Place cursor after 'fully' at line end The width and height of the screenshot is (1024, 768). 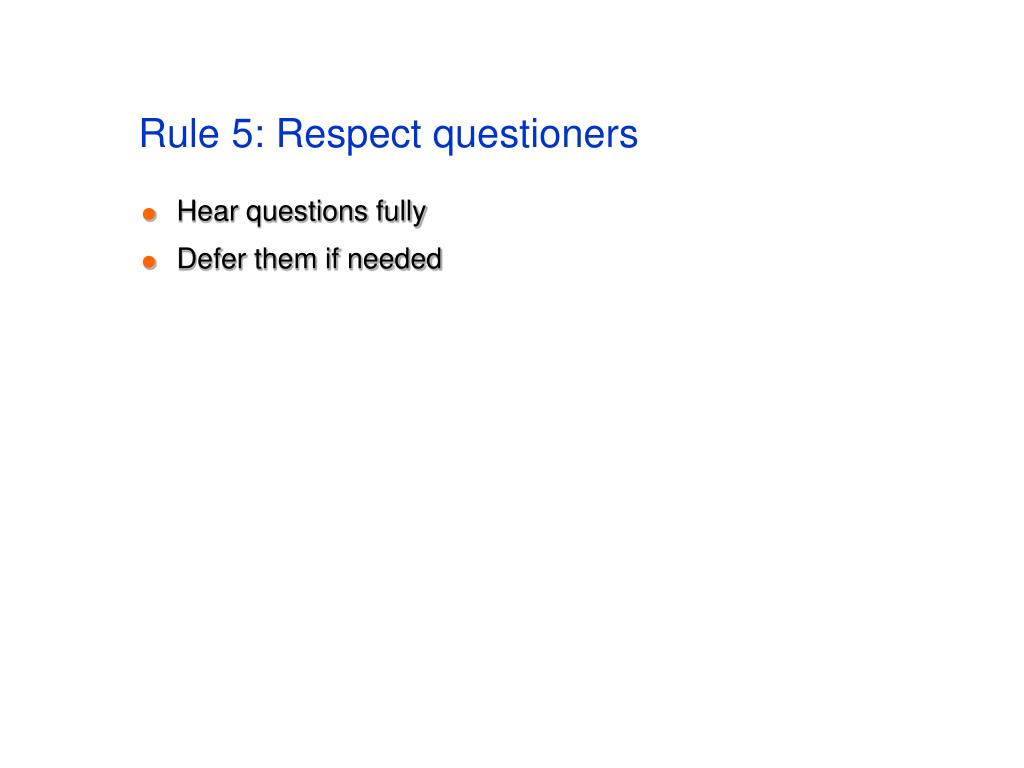click(428, 212)
